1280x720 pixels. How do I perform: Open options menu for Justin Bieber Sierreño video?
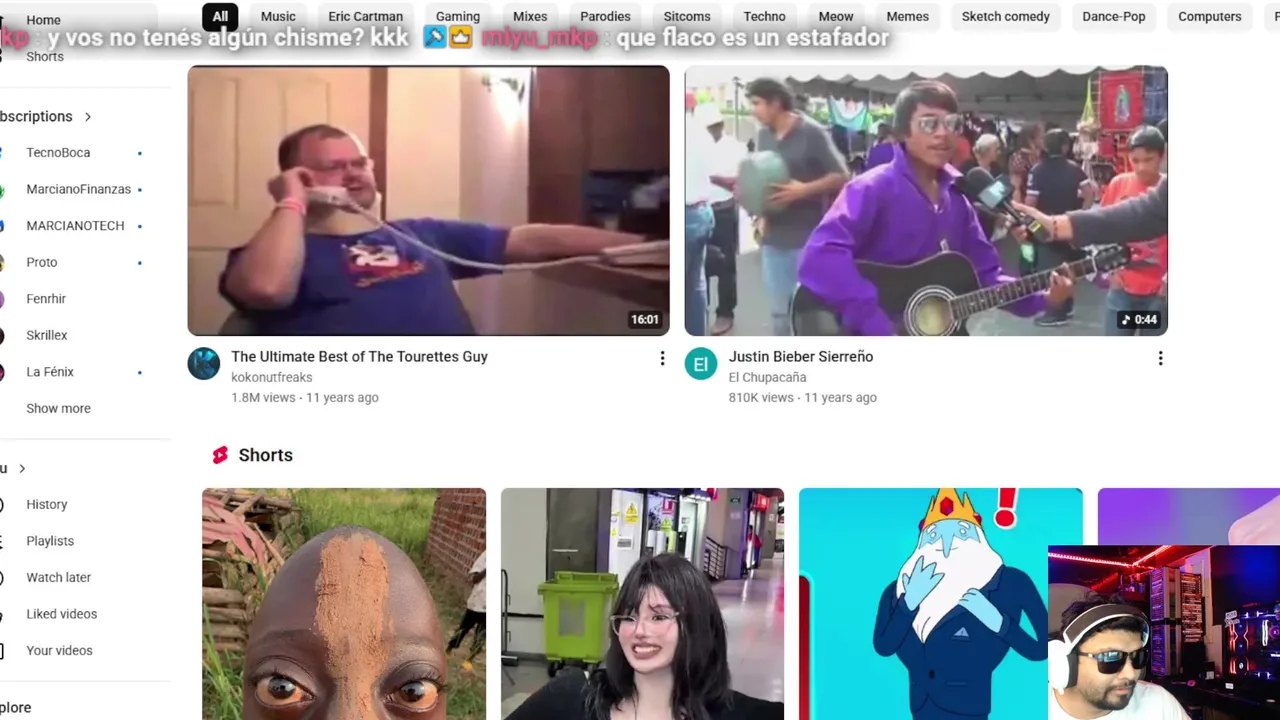coord(1160,358)
